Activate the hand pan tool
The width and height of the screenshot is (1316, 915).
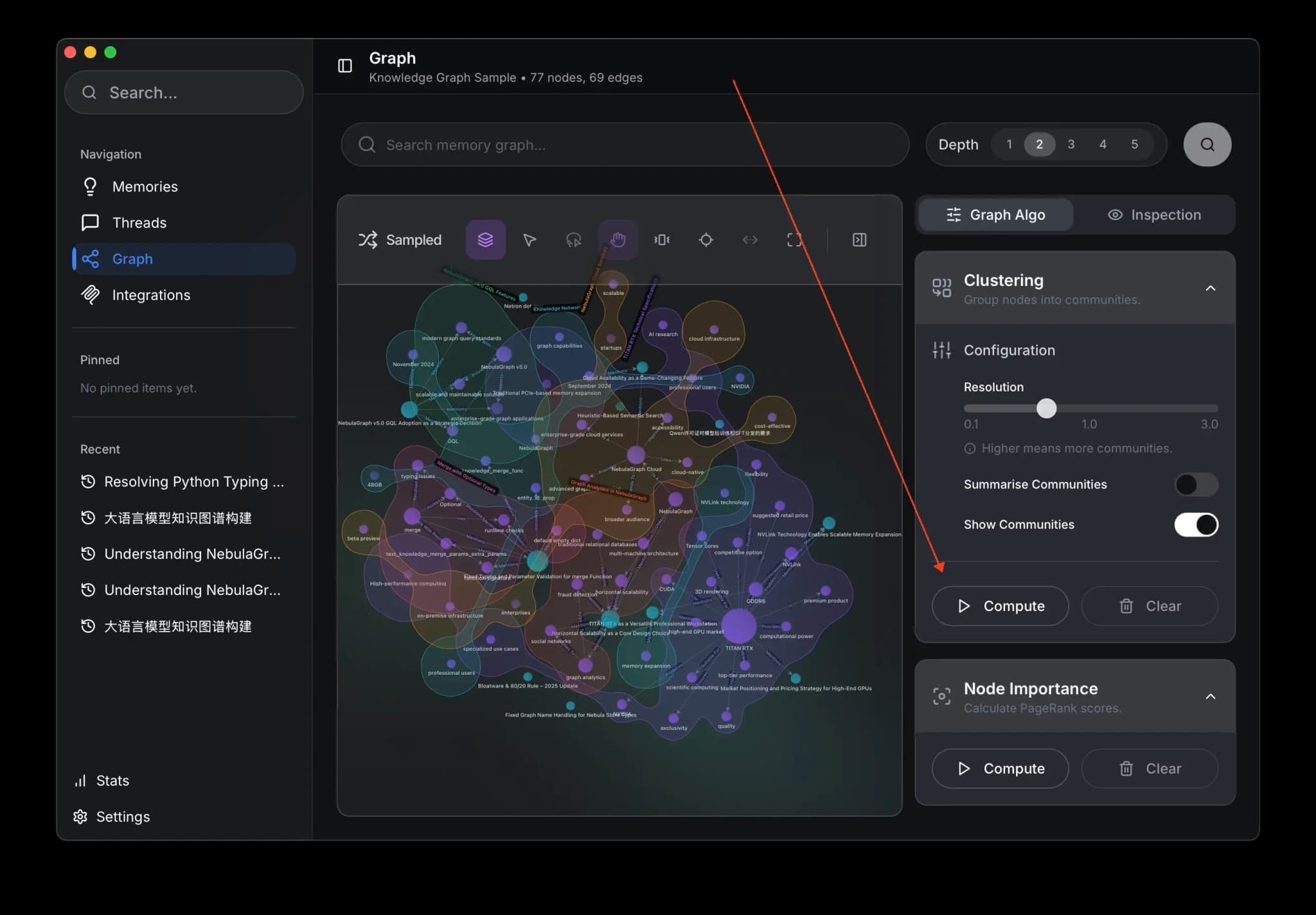(x=618, y=240)
